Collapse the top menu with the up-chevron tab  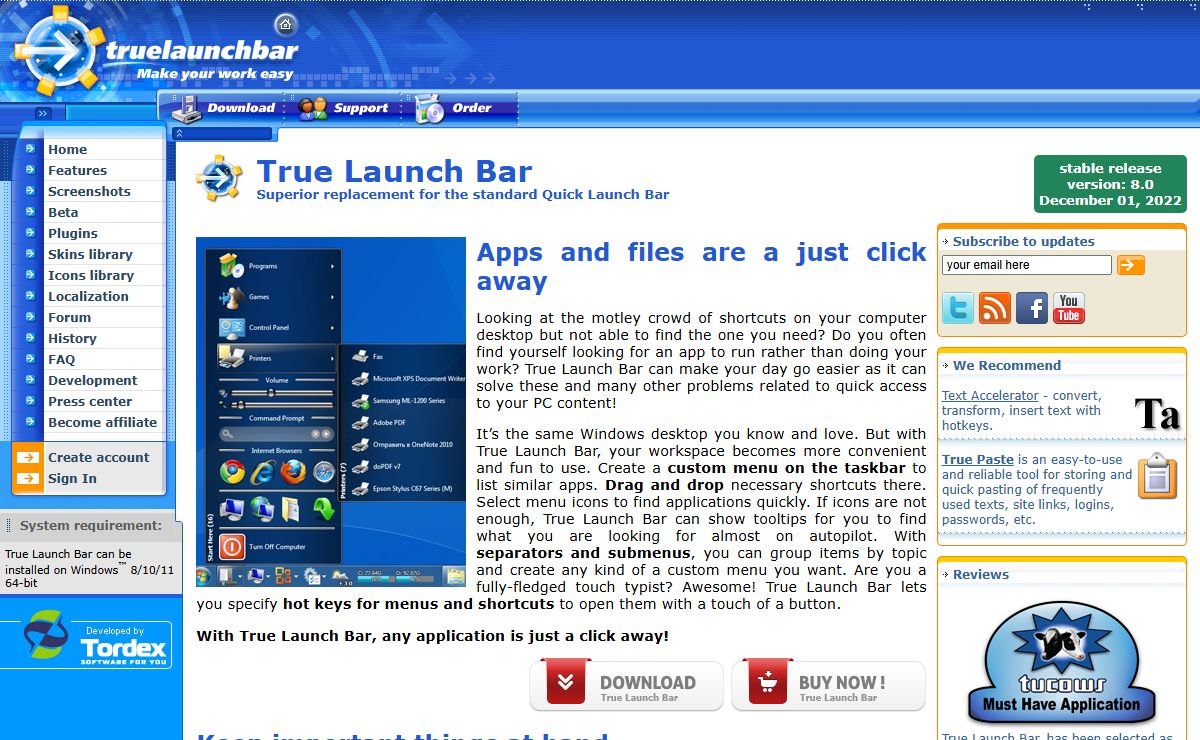pos(178,133)
